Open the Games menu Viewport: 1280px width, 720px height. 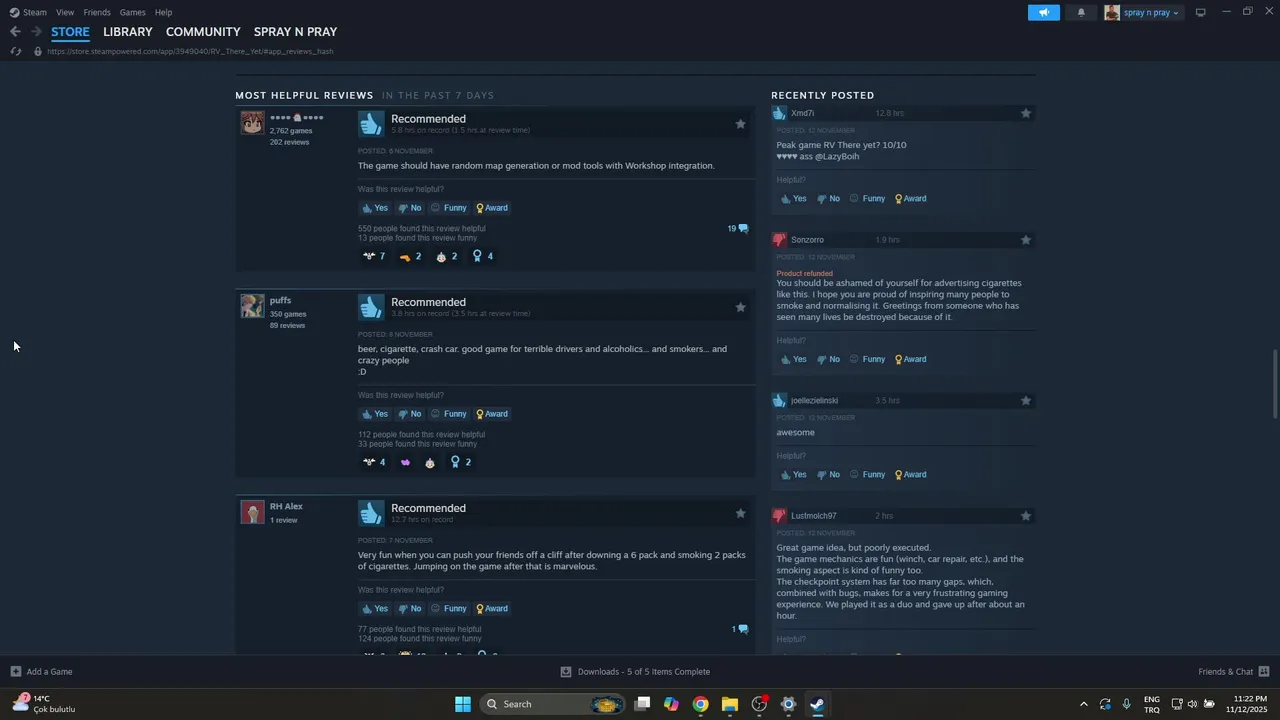[132, 12]
